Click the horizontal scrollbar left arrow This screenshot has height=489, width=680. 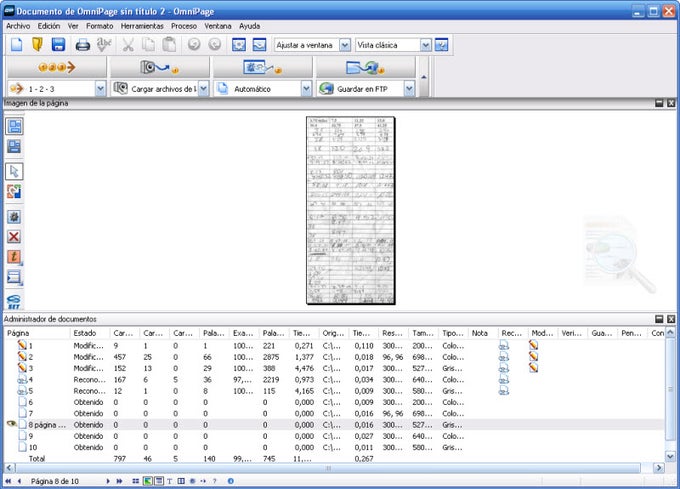pos(10,468)
